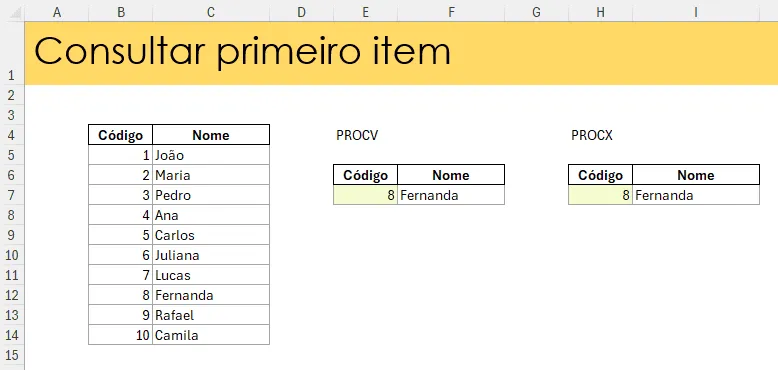Select the cell with Juliana
Image resolution: width=778 pixels, height=370 pixels.
coord(211,255)
